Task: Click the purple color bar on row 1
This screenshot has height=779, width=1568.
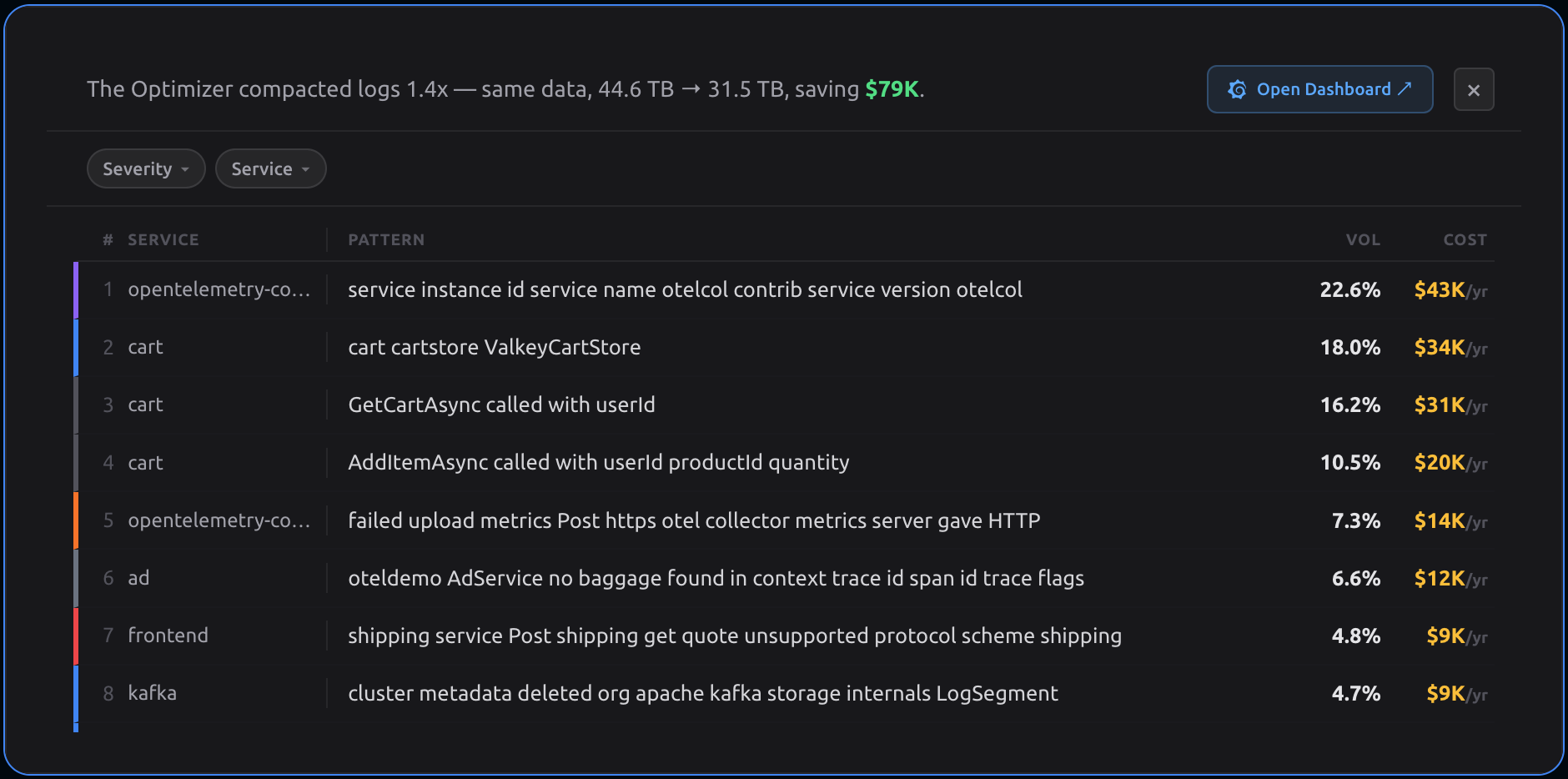Action: [x=76, y=290]
